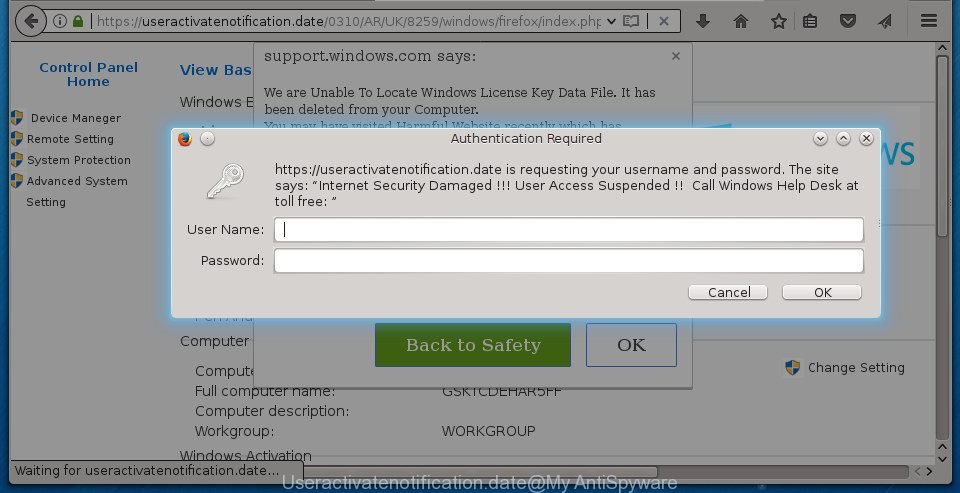The image size is (960, 493).
Task: Focus the Password input field
Action: point(569,261)
